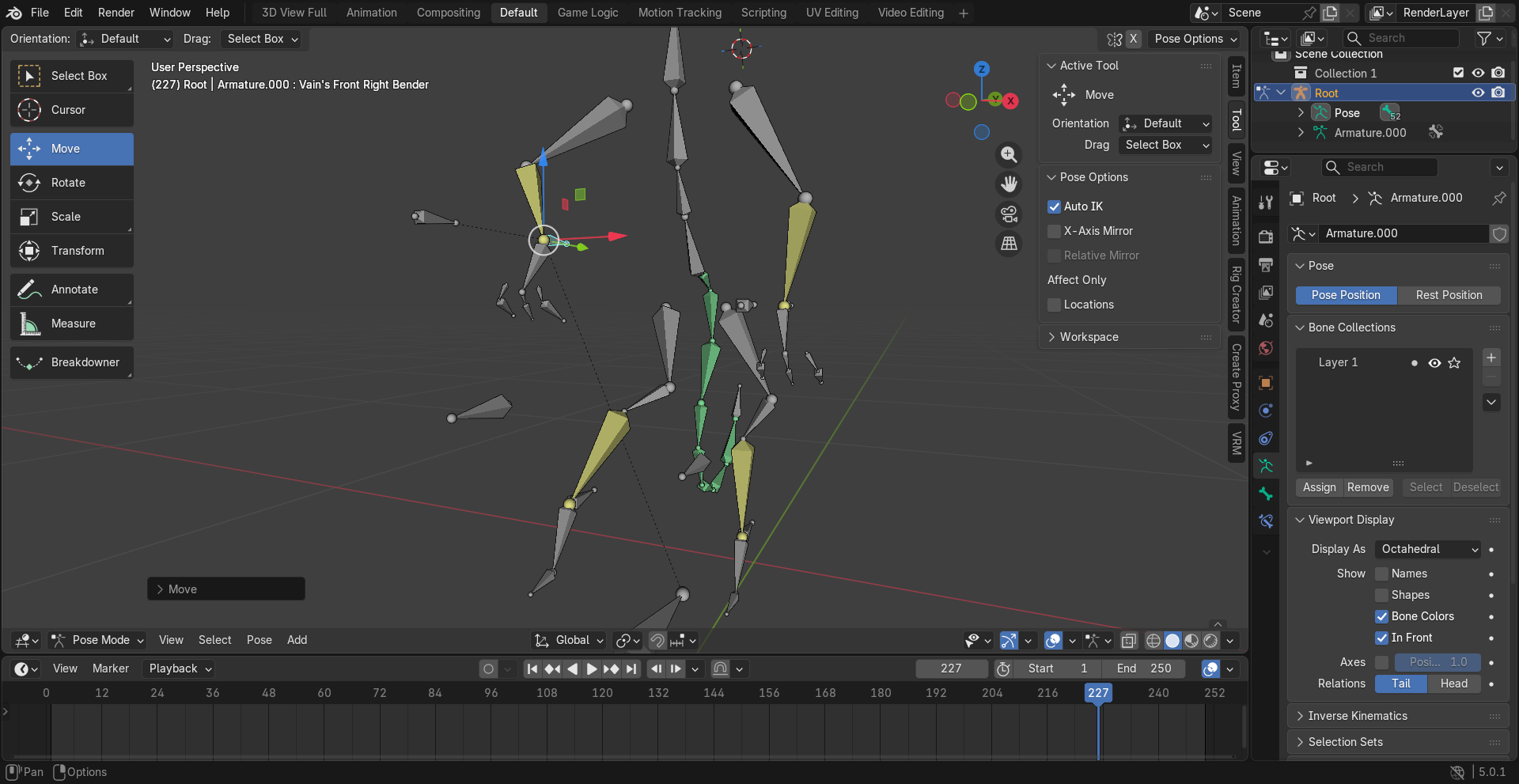Open the Playback dropdown in timeline
The height and width of the screenshot is (784, 1519).
[x=180, y=669]
